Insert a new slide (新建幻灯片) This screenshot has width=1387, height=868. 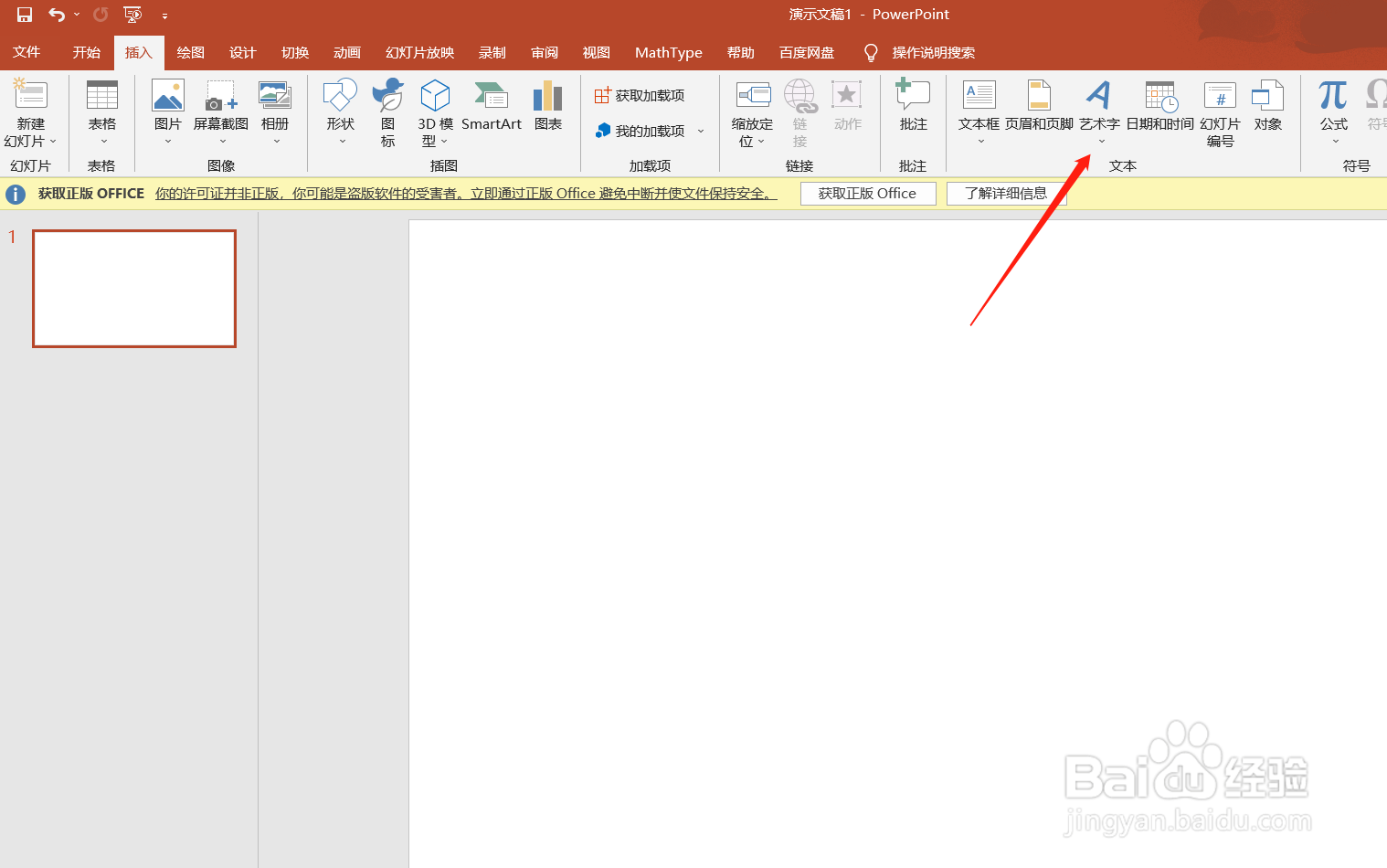pyautogui.click(x=30, y=113)
